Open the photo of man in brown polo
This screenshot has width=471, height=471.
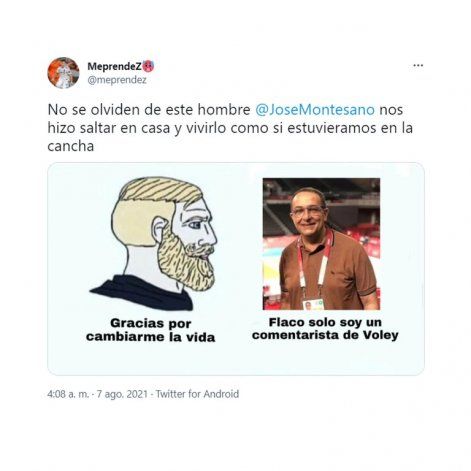(x=321, y=244)
